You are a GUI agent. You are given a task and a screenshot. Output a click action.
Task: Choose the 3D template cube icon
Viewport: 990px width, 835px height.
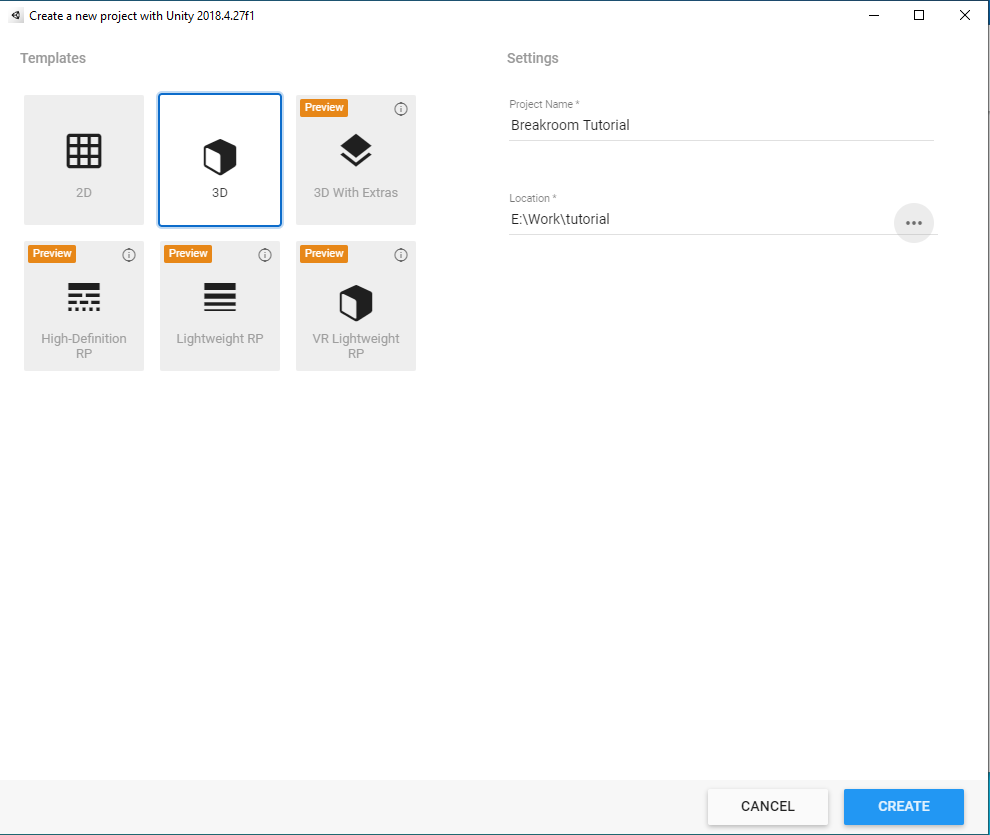tap(220, 157)
